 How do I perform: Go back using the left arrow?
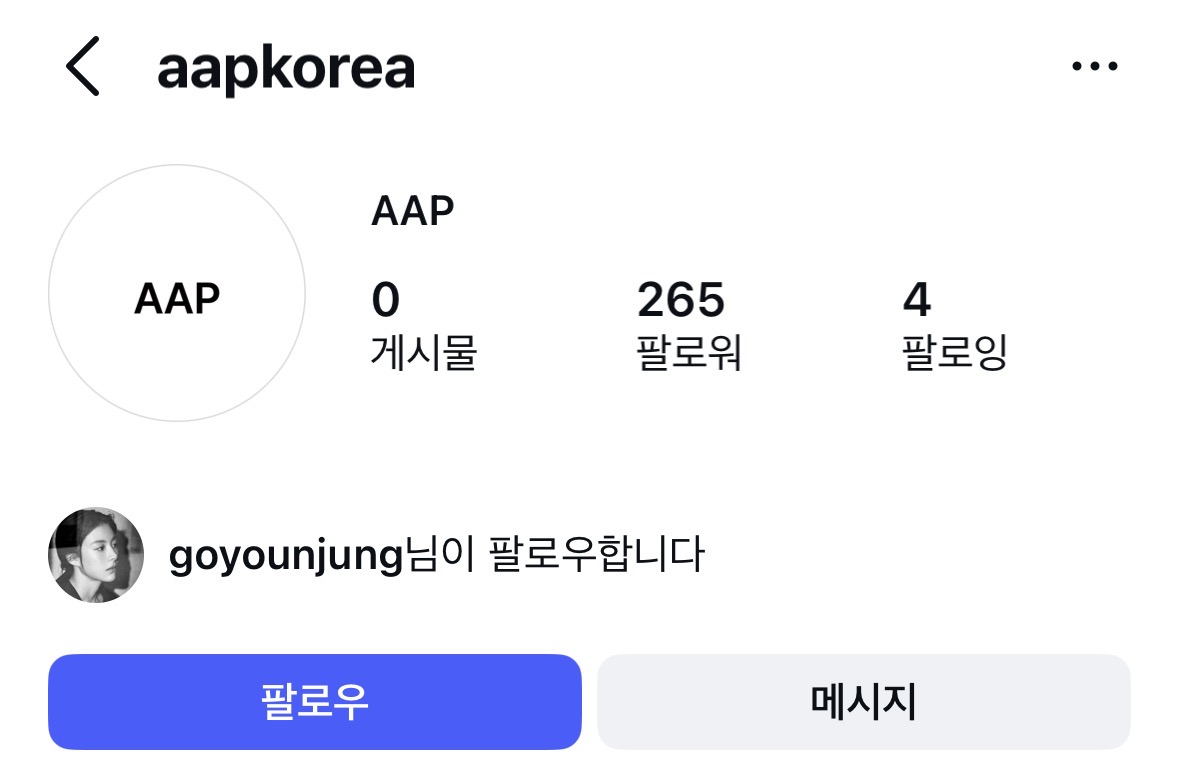pyautogui.click(x=83, y=67)
